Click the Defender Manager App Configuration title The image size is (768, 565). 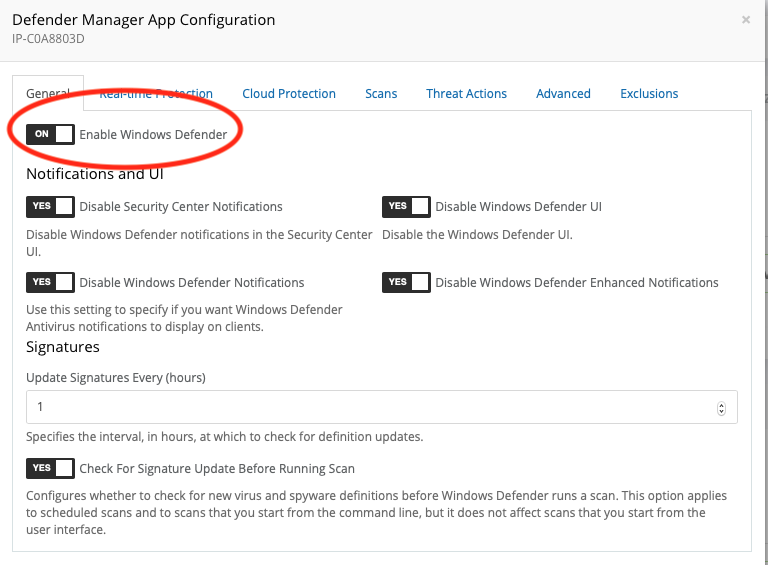144,20
